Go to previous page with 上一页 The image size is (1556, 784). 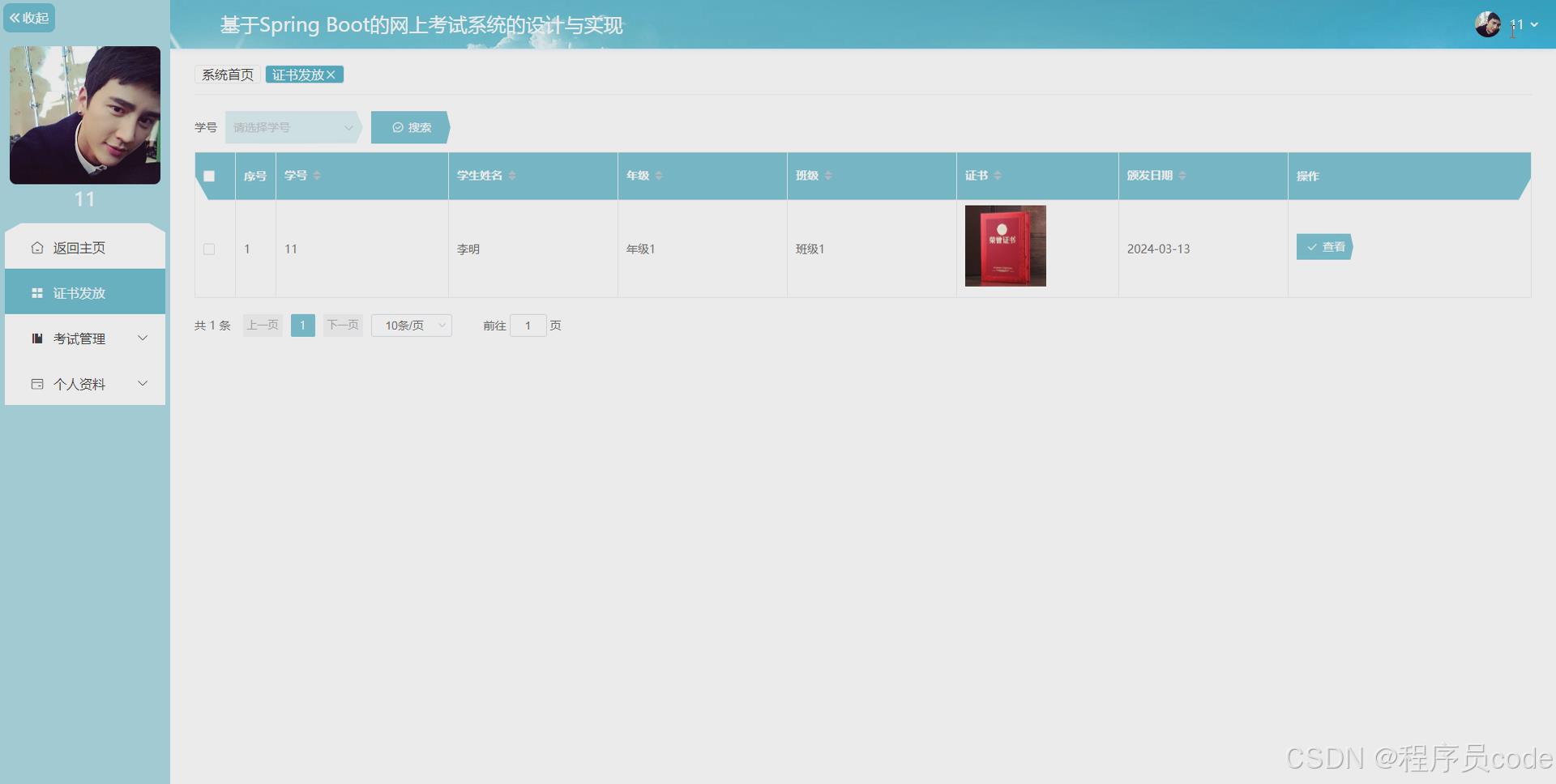263,326
